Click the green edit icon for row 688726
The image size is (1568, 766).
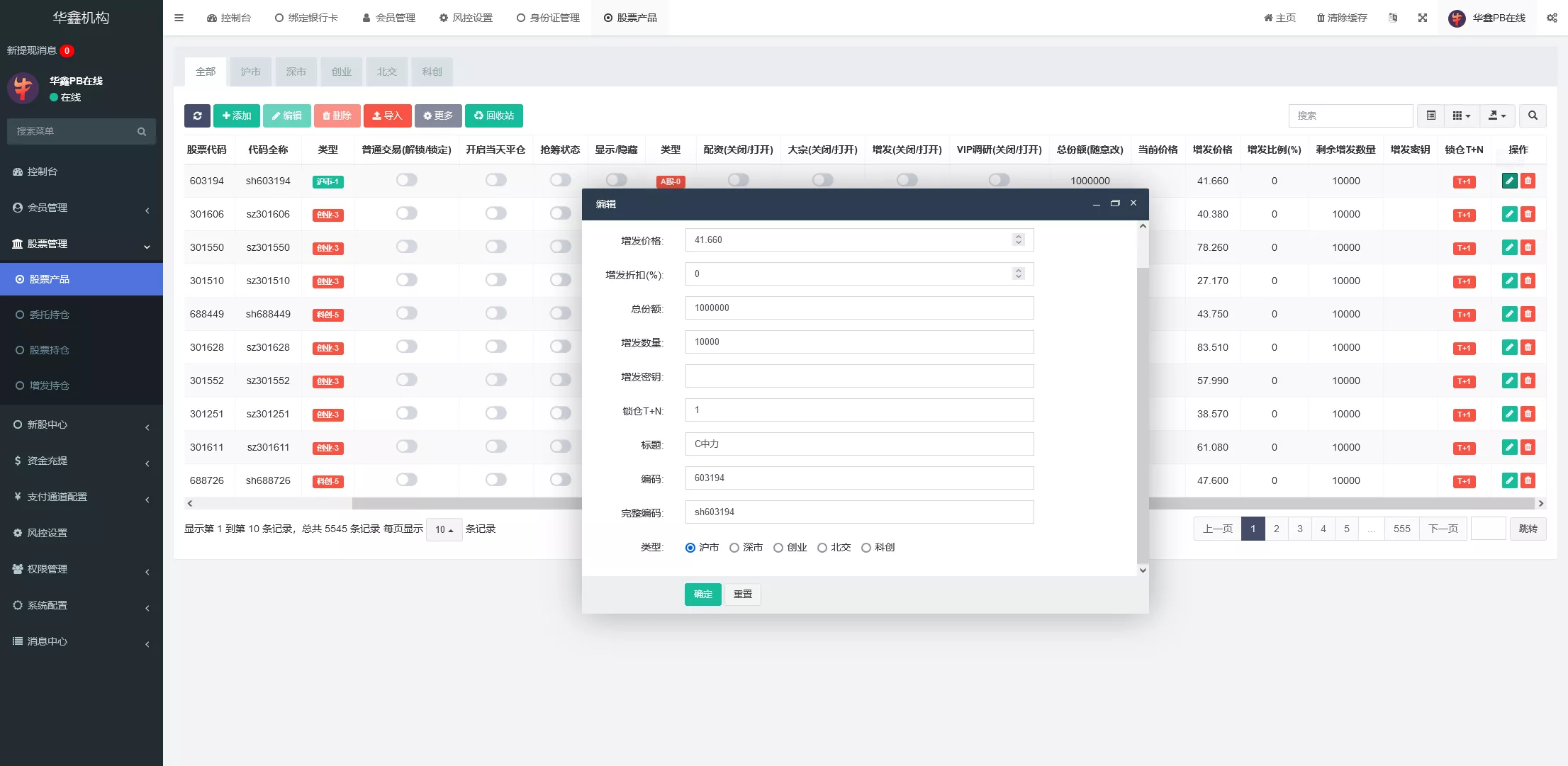[x=1509, y=480]
